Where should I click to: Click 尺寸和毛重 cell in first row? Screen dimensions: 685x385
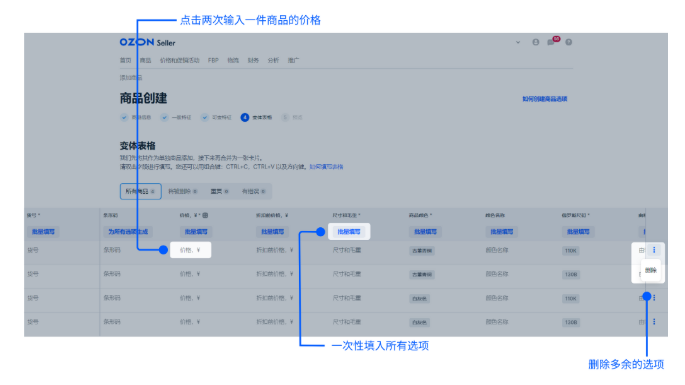[x=347, y=250]
